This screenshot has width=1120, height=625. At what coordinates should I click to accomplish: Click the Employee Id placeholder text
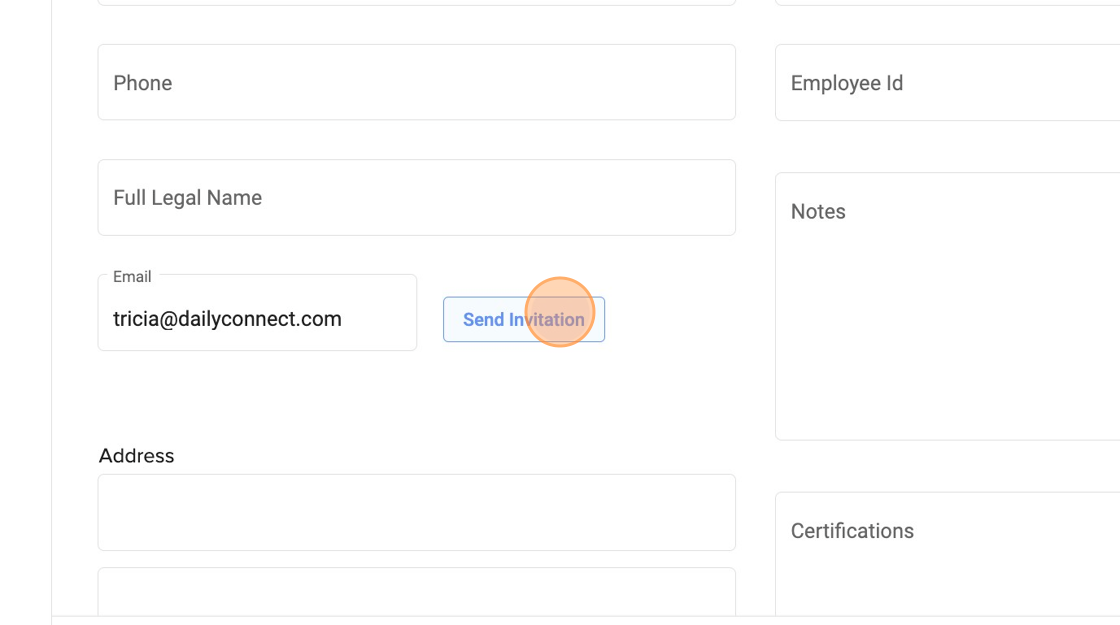(847, 83)
